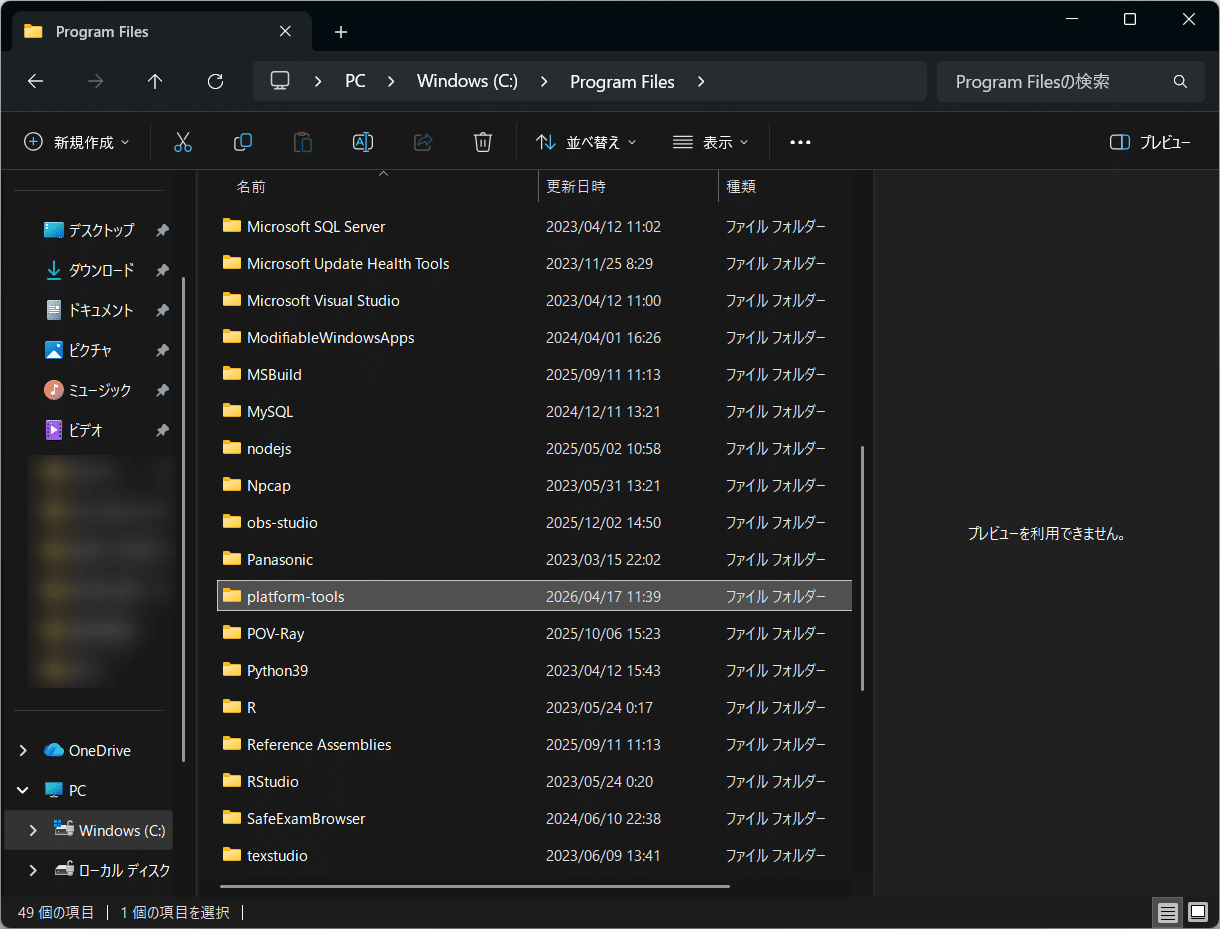Select the Panasonic folder
Screen dimensions: 1220x929
coord(535,559)
